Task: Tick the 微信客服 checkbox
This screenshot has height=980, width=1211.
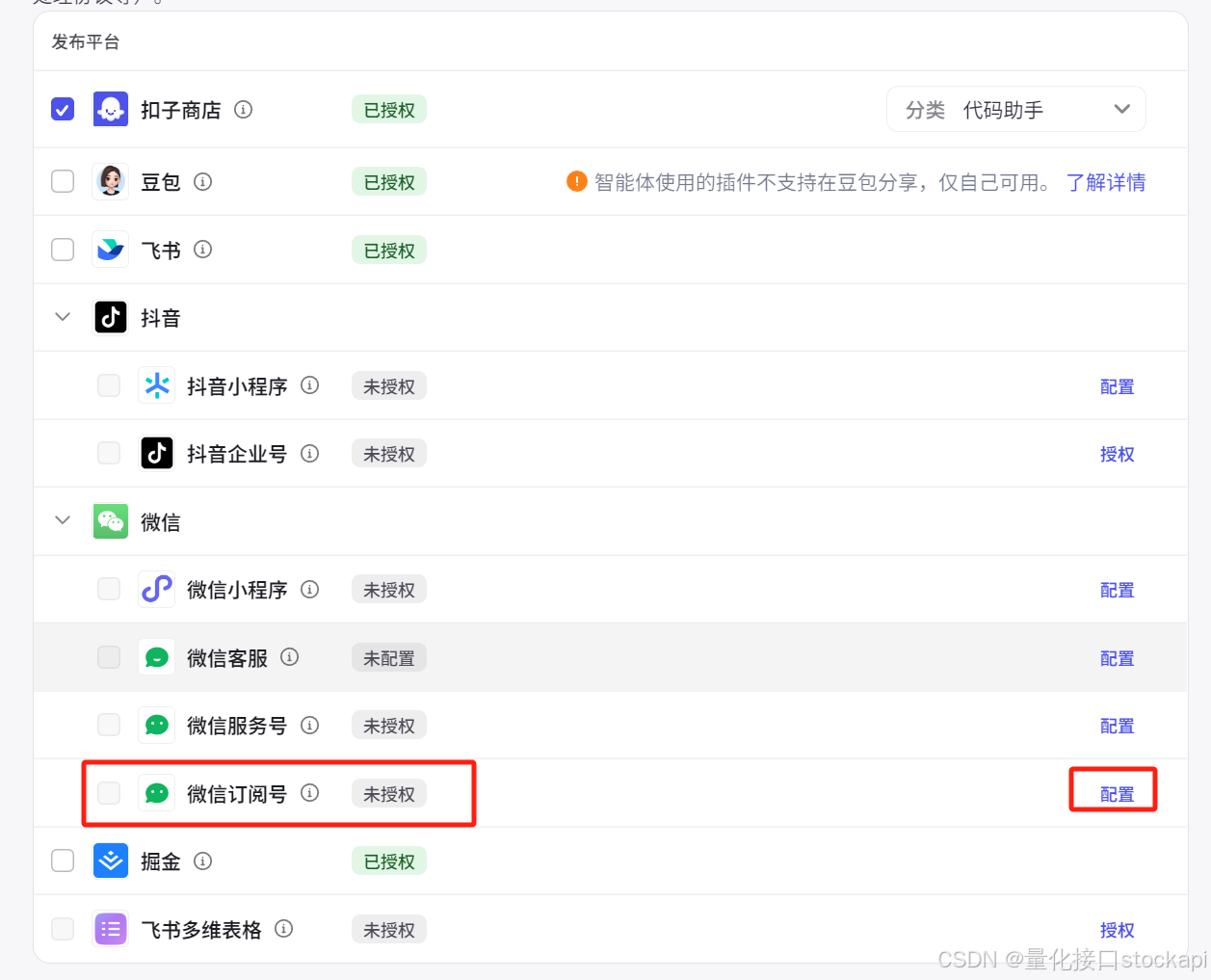Action: (109, 657)
